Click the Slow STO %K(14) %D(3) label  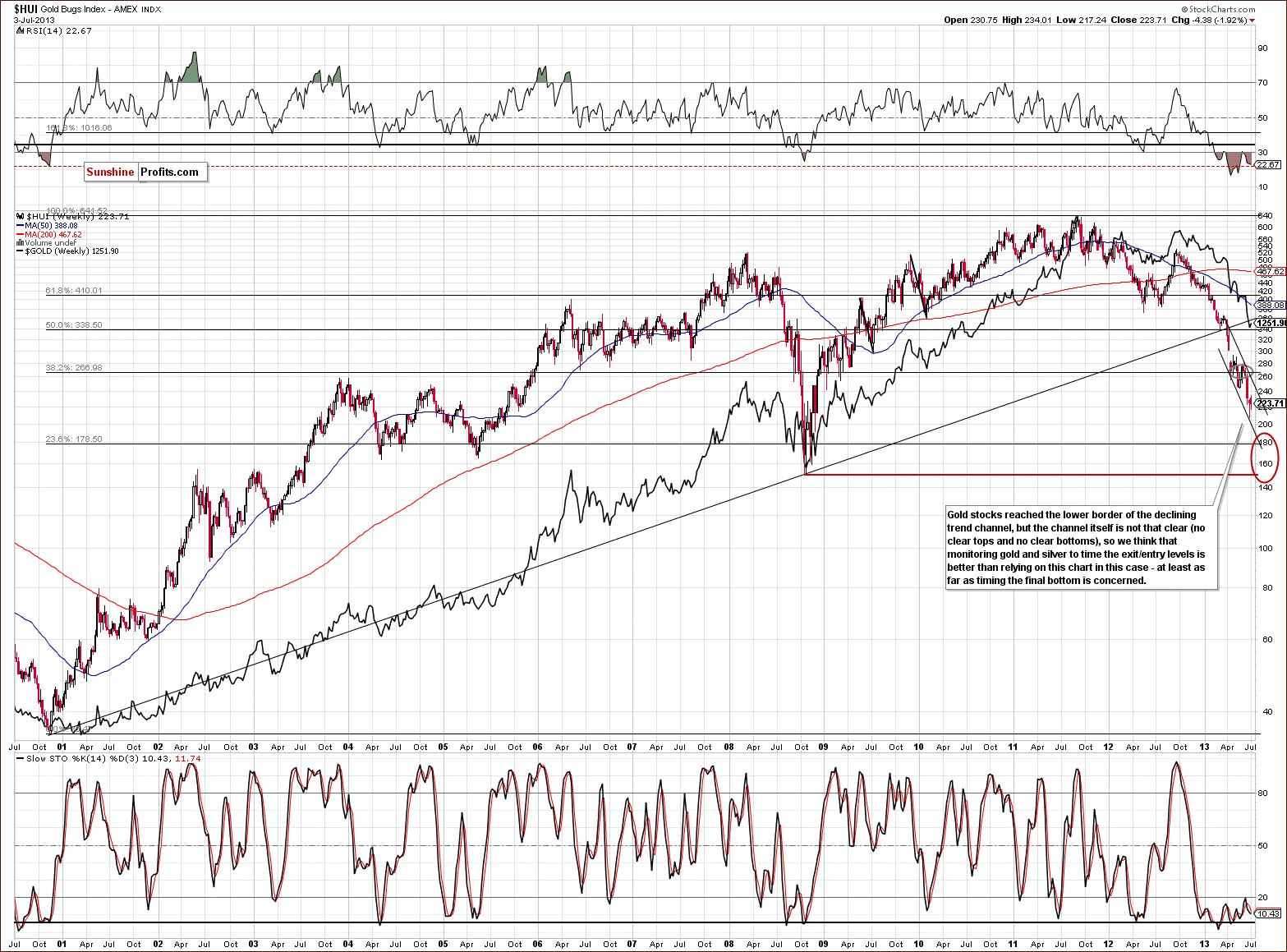coord(83,758)
